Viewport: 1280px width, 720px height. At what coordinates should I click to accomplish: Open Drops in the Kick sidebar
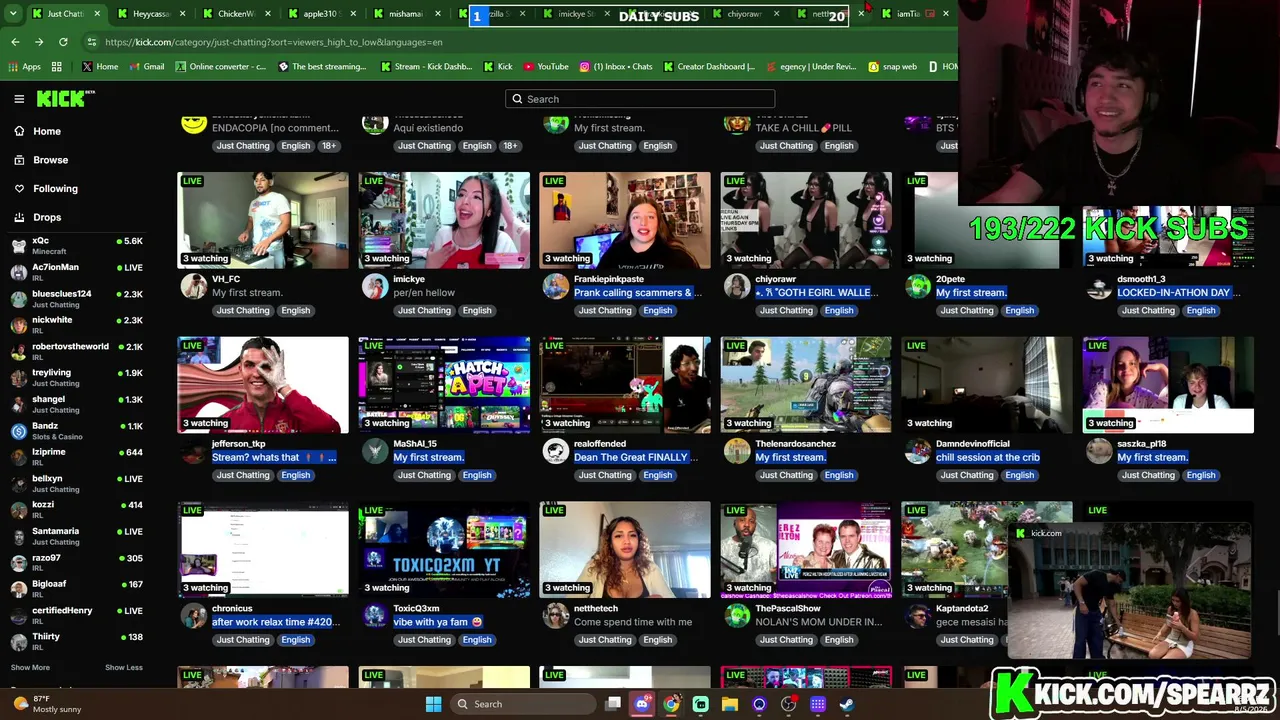[47, 217]
